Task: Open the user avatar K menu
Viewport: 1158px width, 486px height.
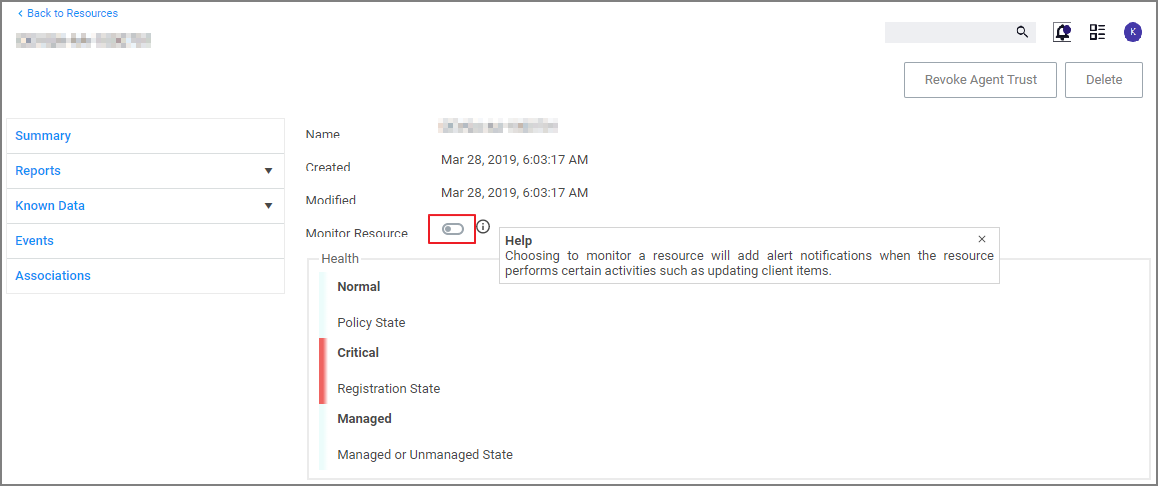Action: pos(1132,32)
